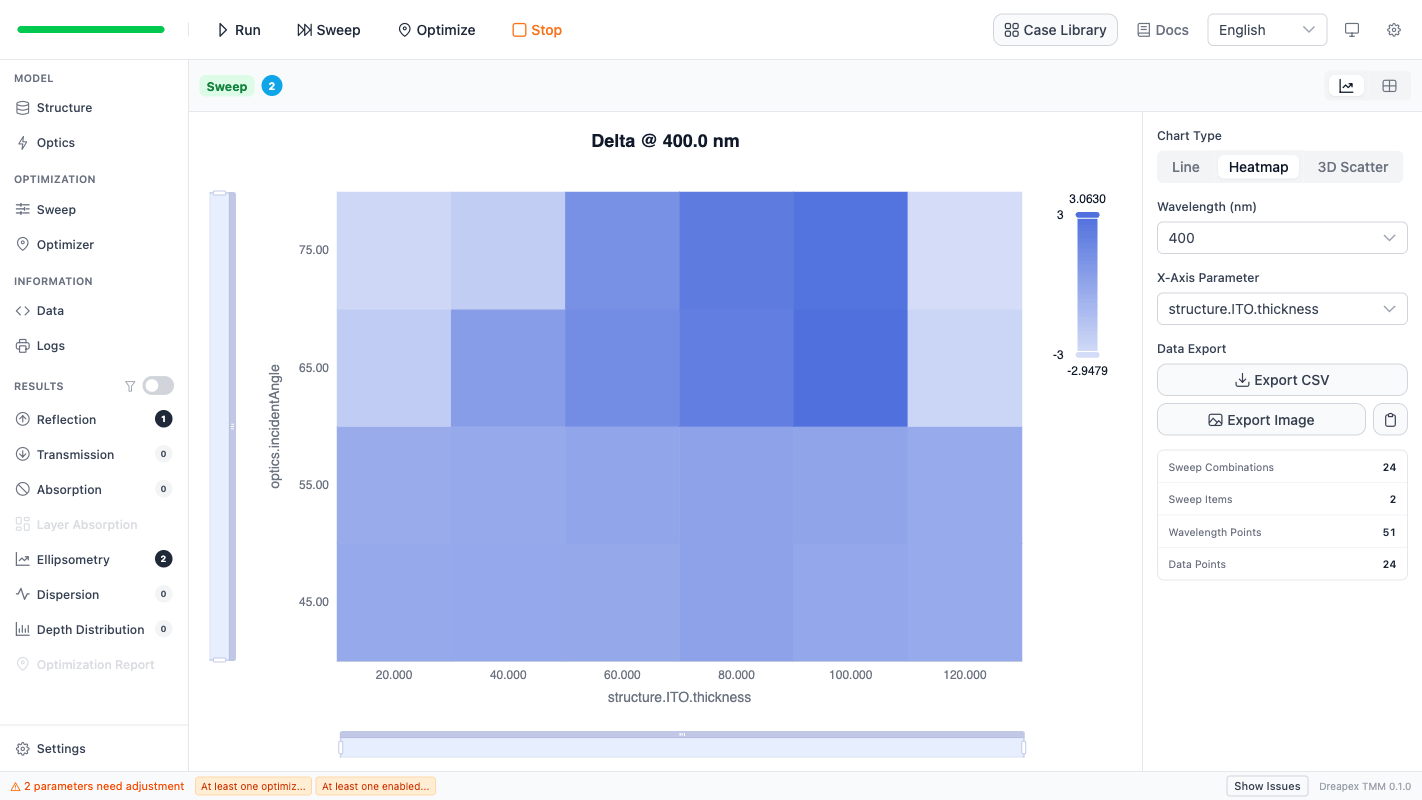Switch chart type to 3D Scatter
Viewport: 1422px width, 800px height.
click(1352, 167)
